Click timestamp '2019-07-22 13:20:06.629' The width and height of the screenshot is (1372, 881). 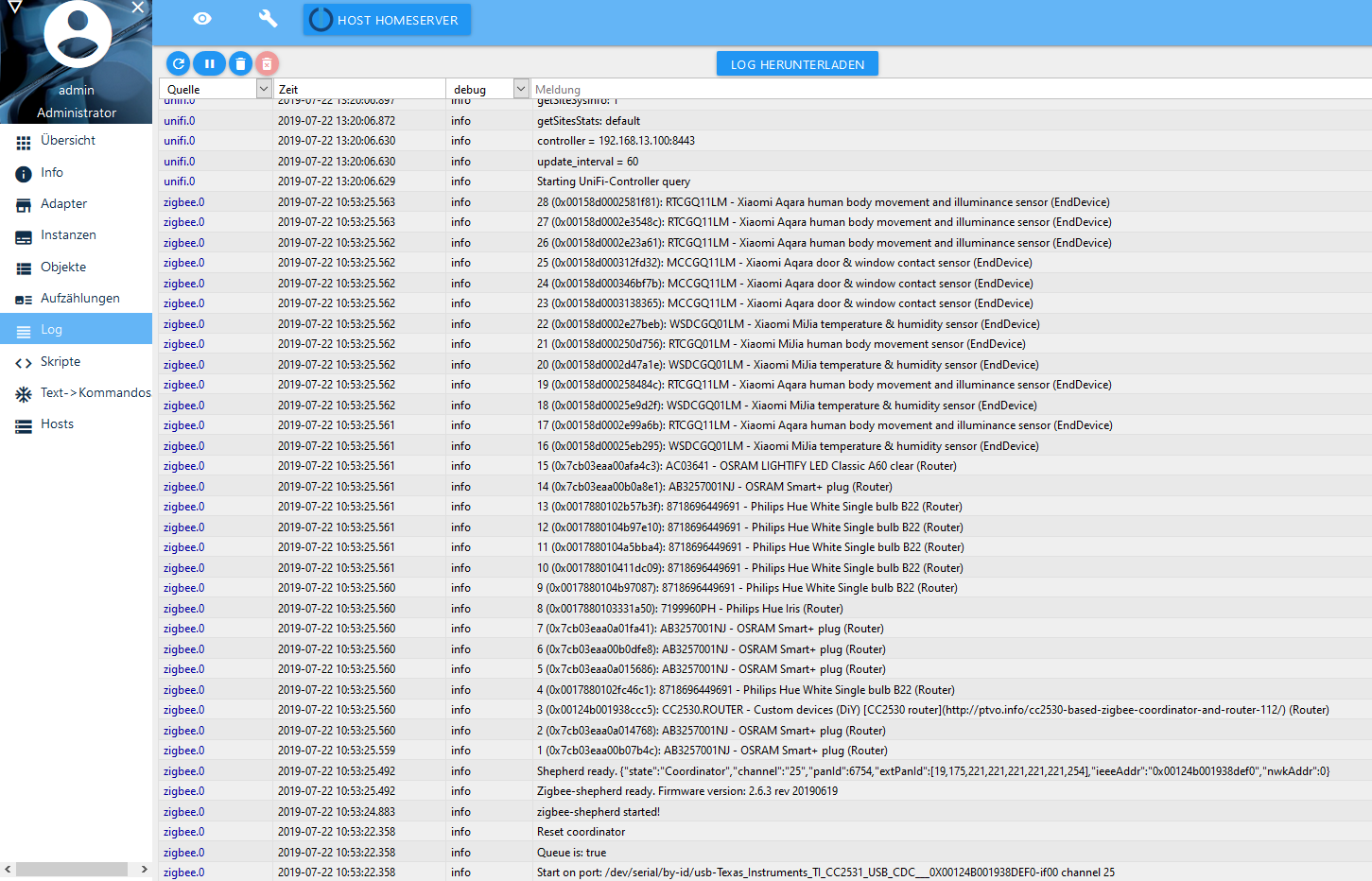(337, 181)
